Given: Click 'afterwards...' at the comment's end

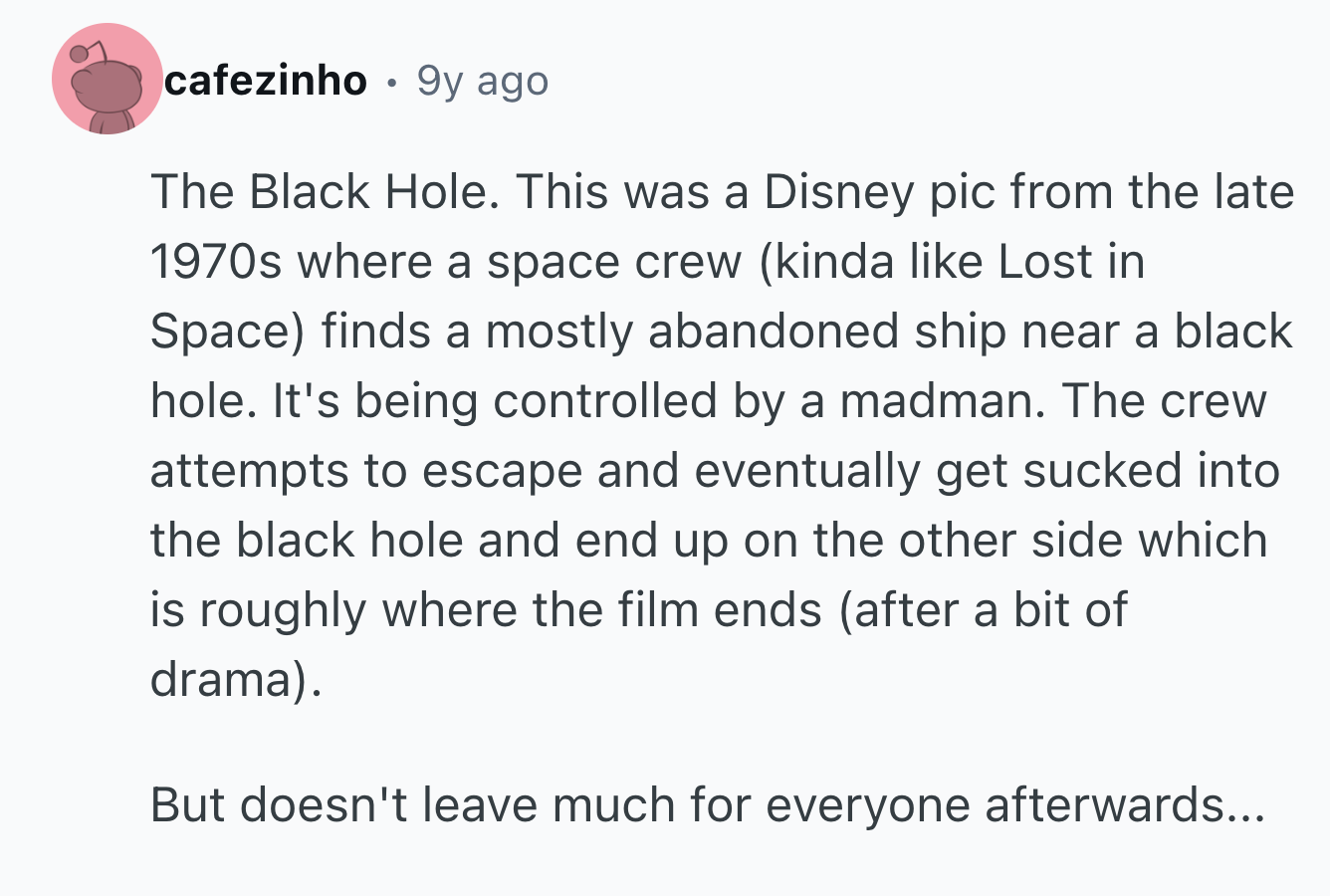Looking at the screenshot, I should (x=1124, y=804).
